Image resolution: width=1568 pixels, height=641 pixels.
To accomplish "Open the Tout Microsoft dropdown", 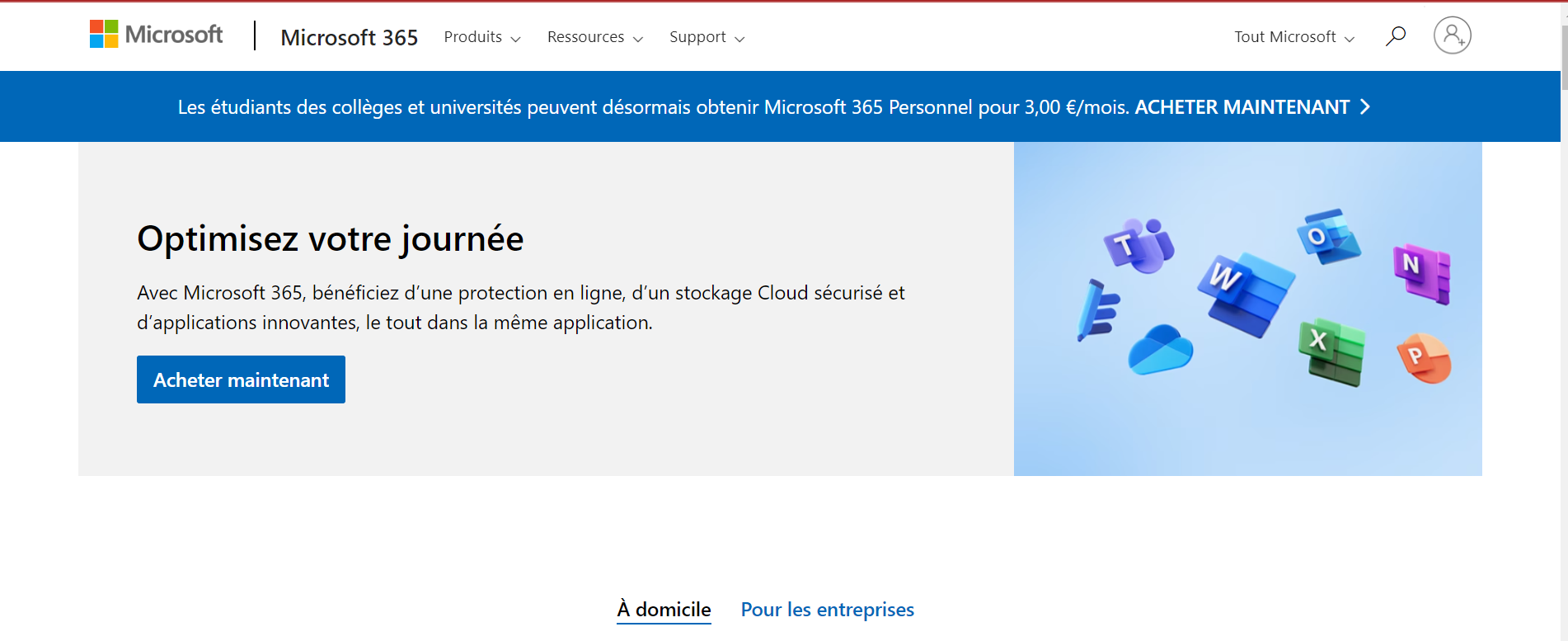I will 1293,37.
